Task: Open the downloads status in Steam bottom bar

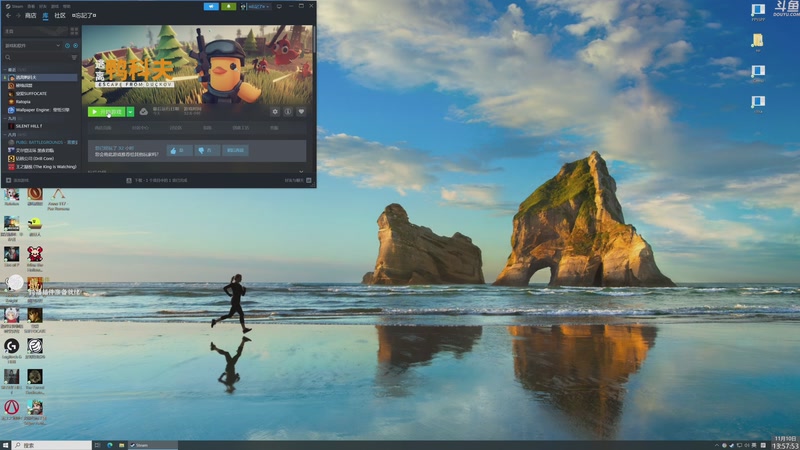Action: point(157,181)
